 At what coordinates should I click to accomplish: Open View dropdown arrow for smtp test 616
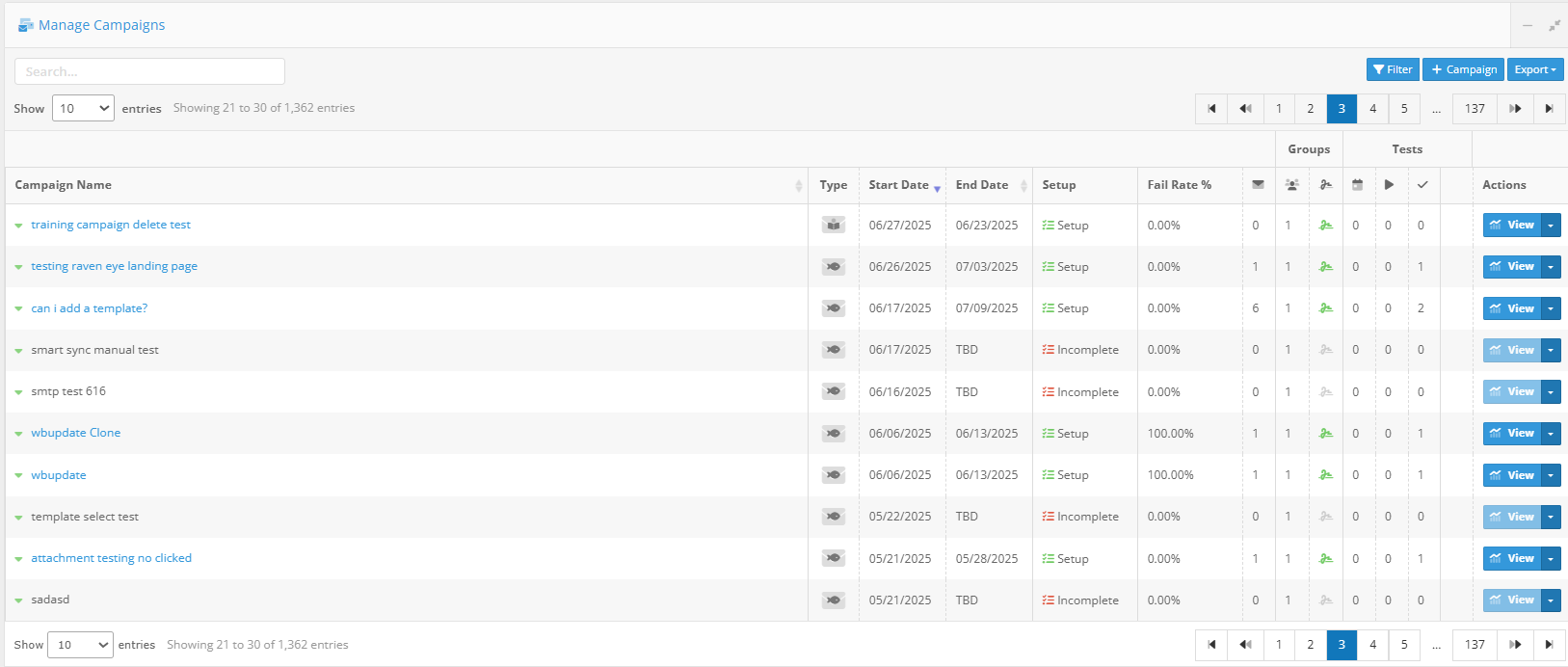point(1551,391)
